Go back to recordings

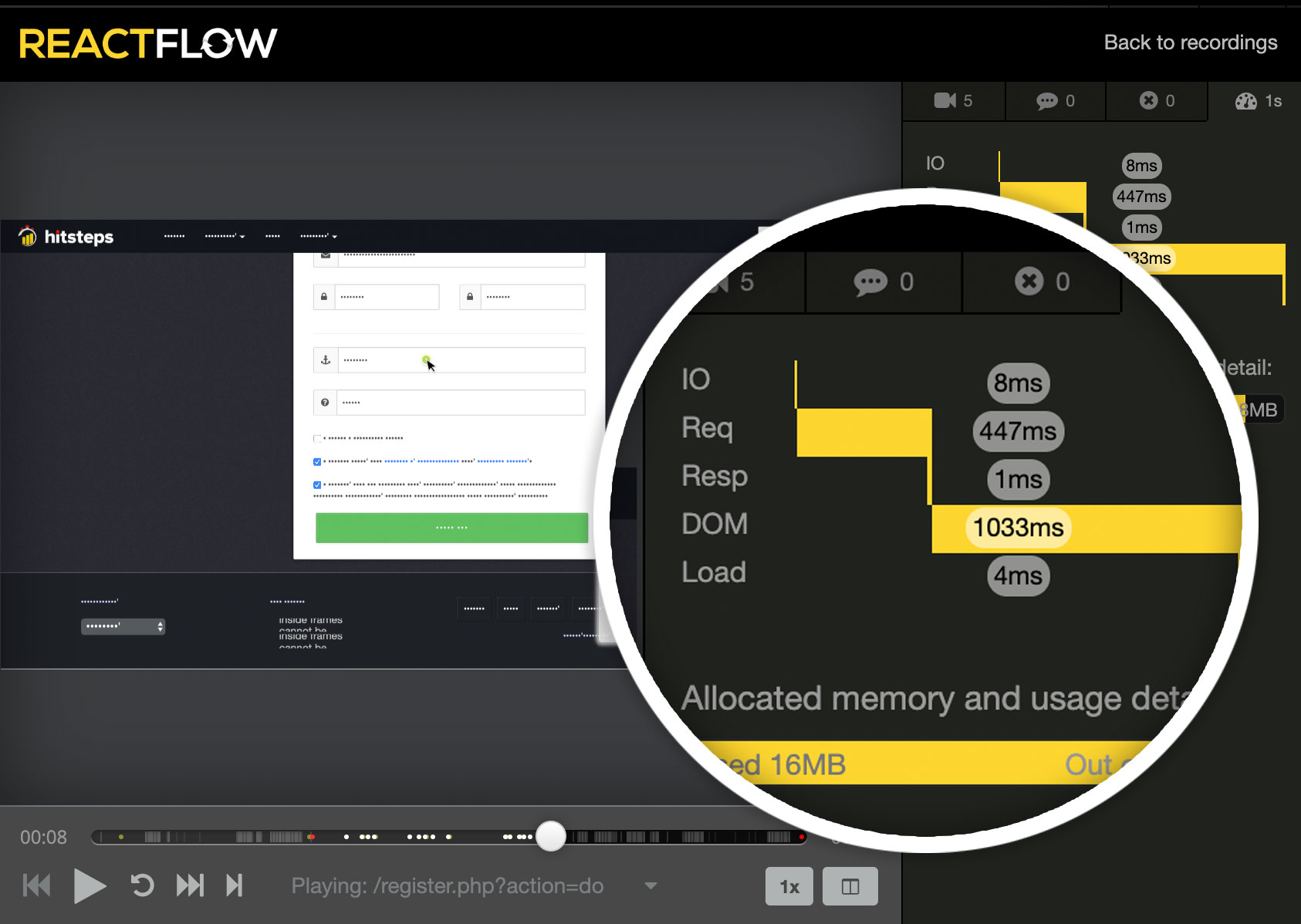tap(1190, 42)
